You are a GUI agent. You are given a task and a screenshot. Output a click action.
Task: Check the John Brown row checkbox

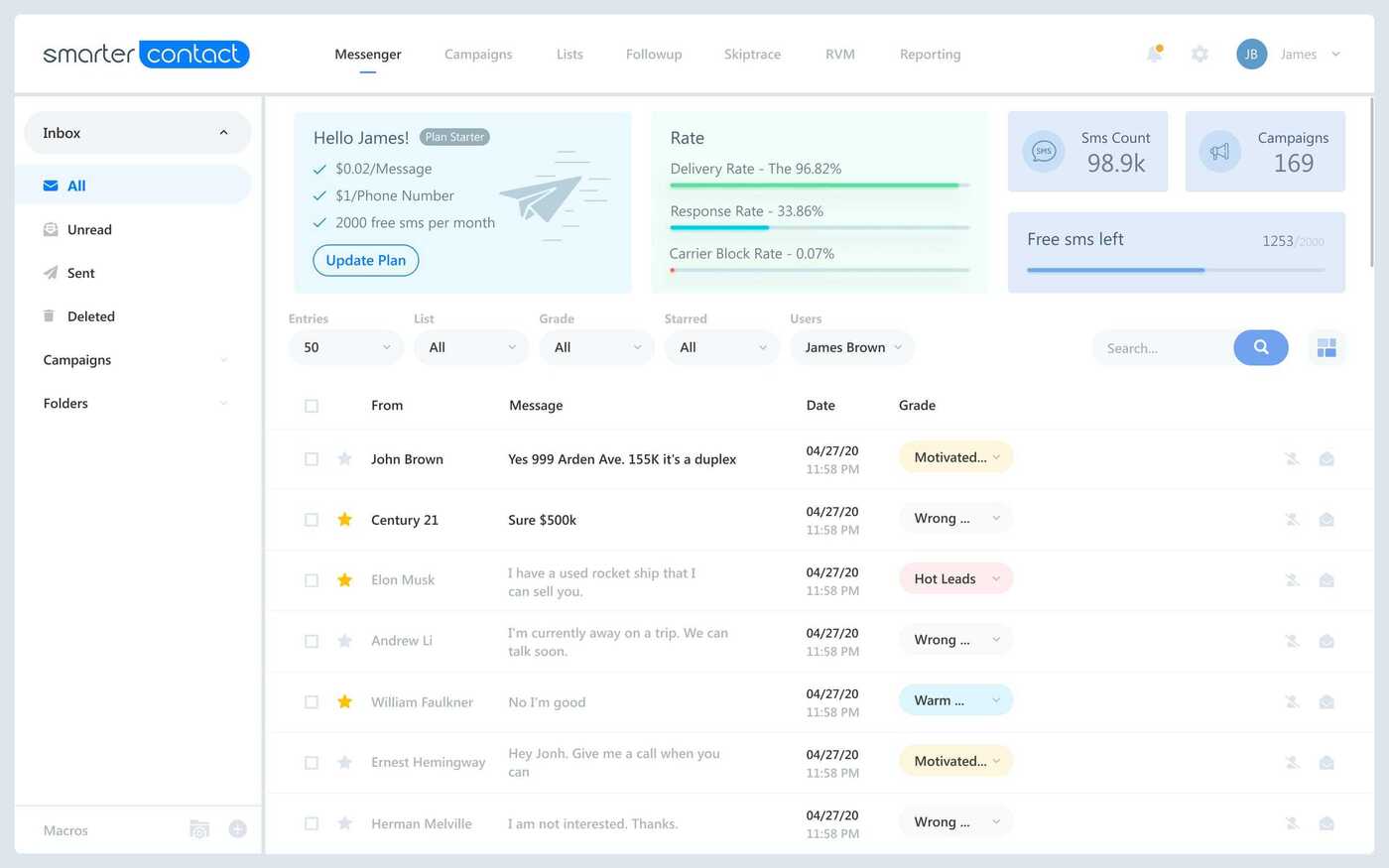(x=312, y=459)
